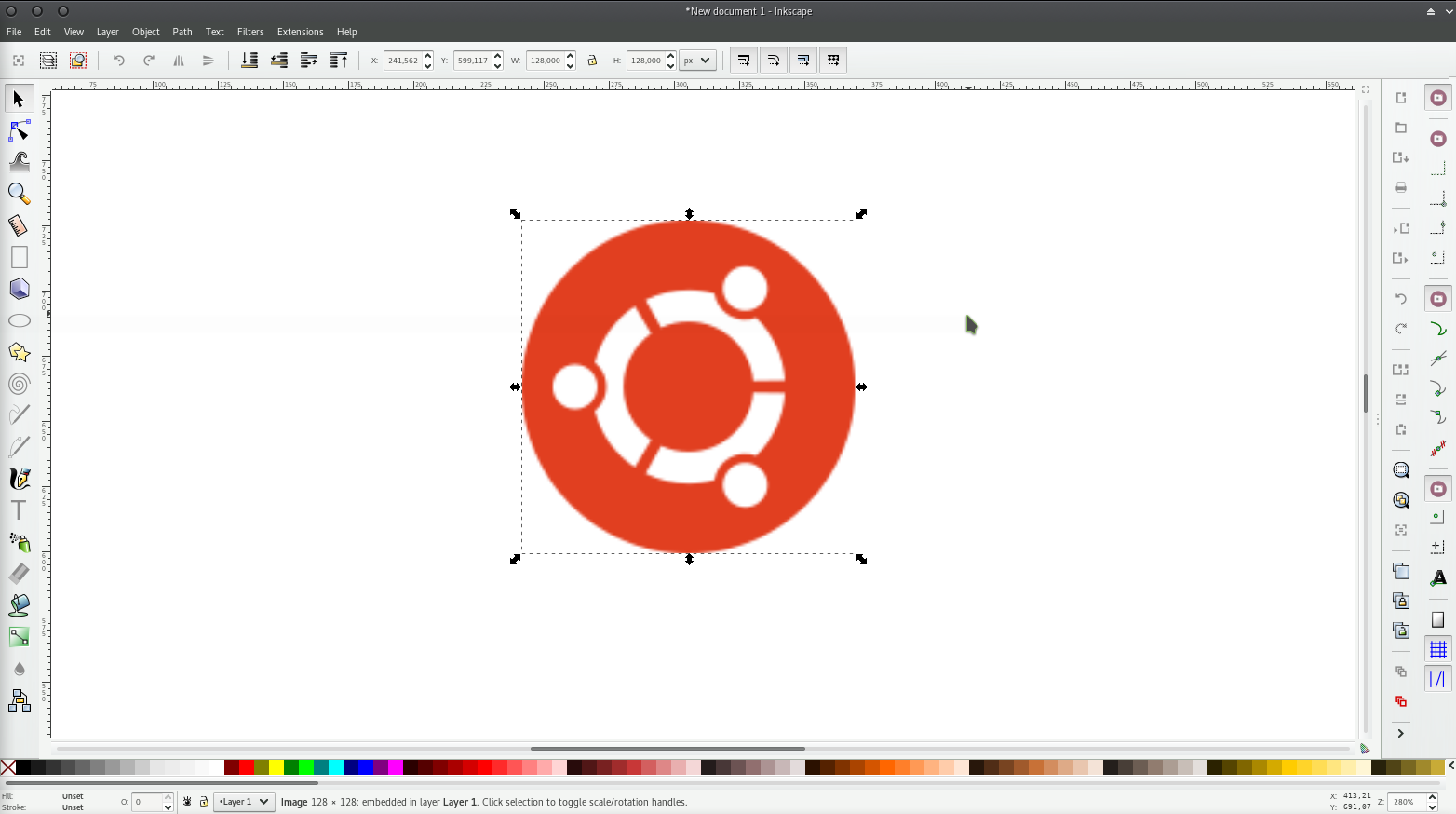Open the Layer menu
This screenshot has height=814, width=1456.
[108, 32]
